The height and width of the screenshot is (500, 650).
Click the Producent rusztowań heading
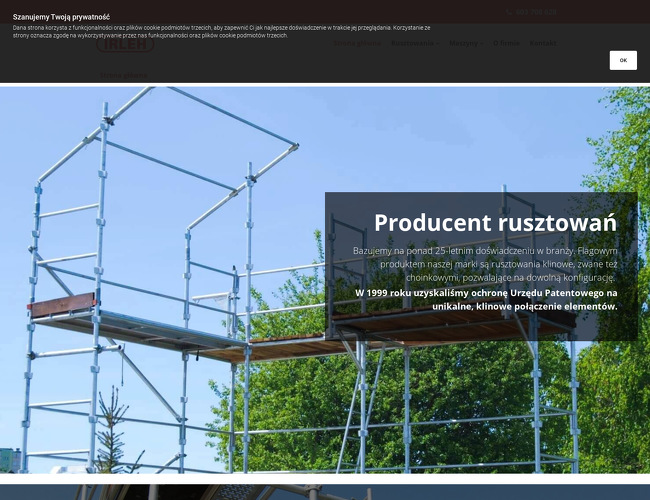495,223
